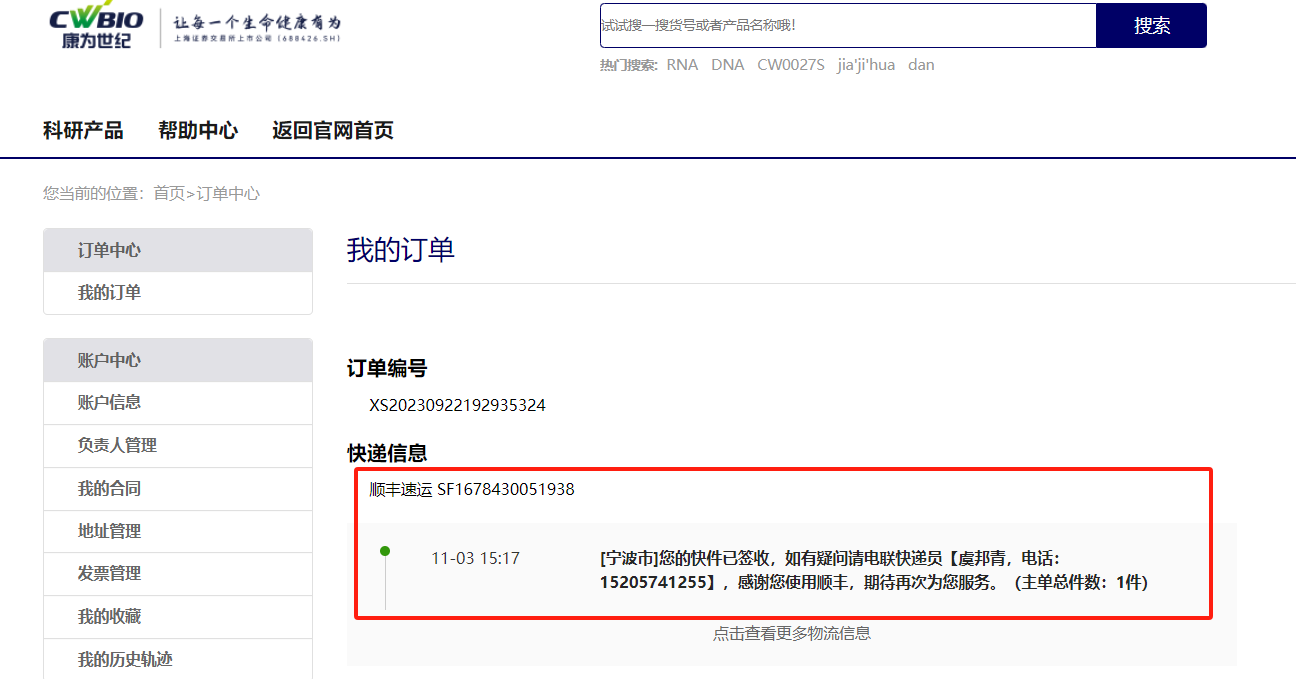Open the 科研产品 menu

click(x=83, y=130)
